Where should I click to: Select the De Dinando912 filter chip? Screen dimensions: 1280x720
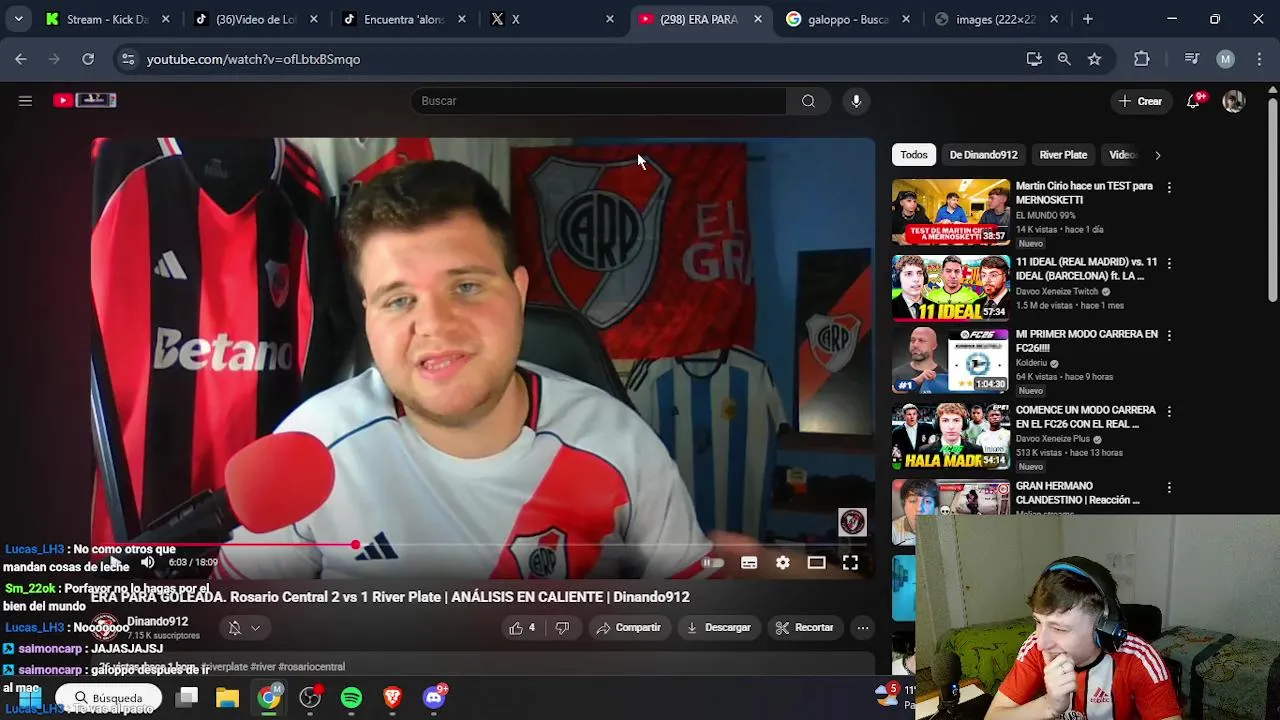pos(983,155)
